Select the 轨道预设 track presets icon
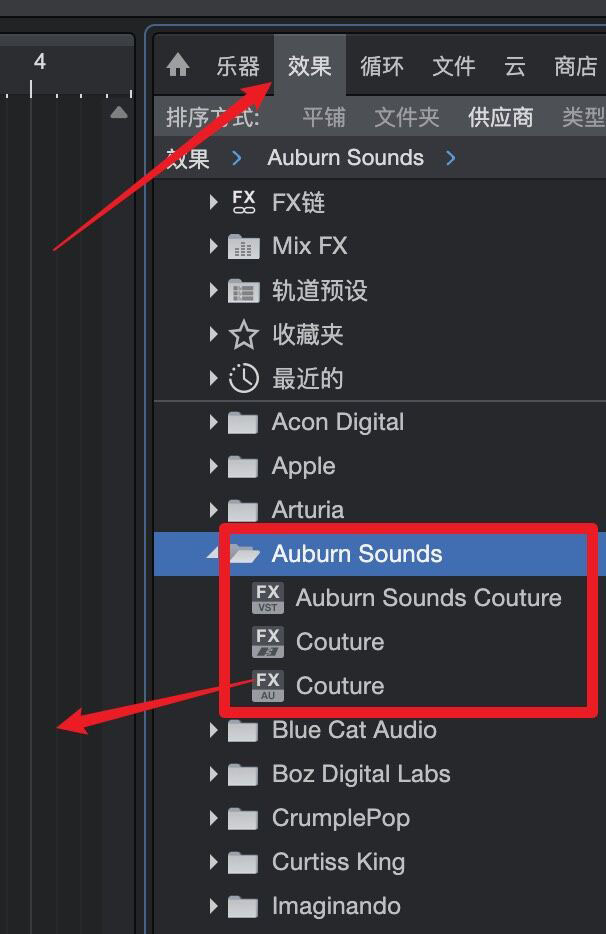Screen dimensions: 606x934 point(244,291)
